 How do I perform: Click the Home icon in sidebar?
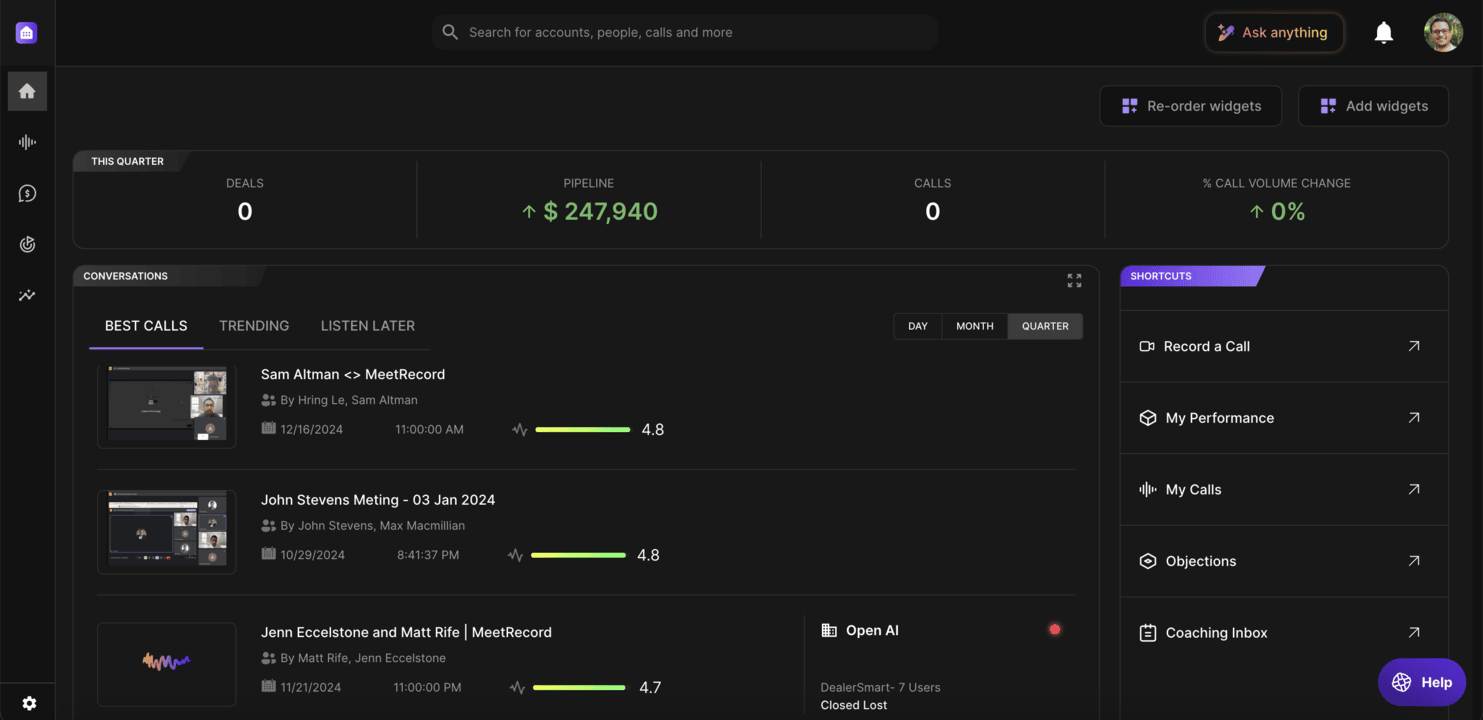pyautogui.click(x=27, y=91)
